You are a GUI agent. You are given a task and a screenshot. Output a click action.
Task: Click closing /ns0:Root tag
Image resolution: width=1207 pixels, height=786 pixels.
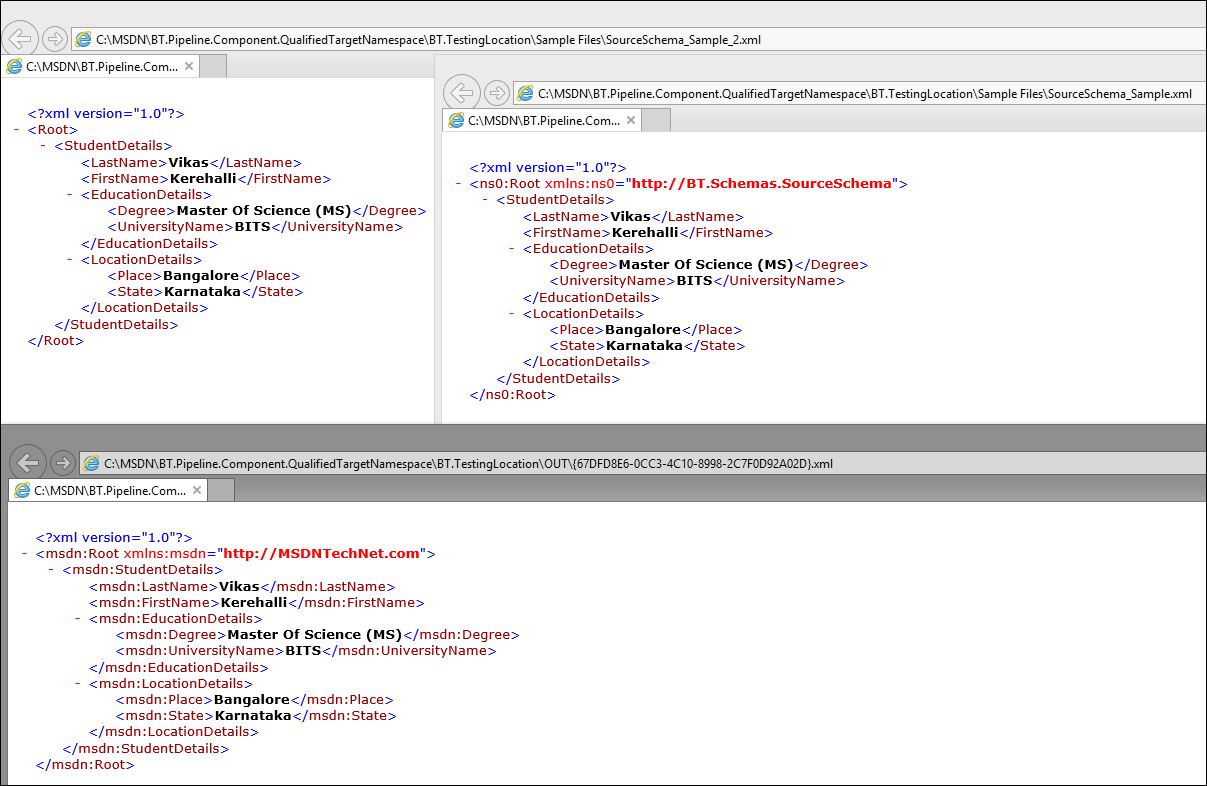click(x=513, y=395)
